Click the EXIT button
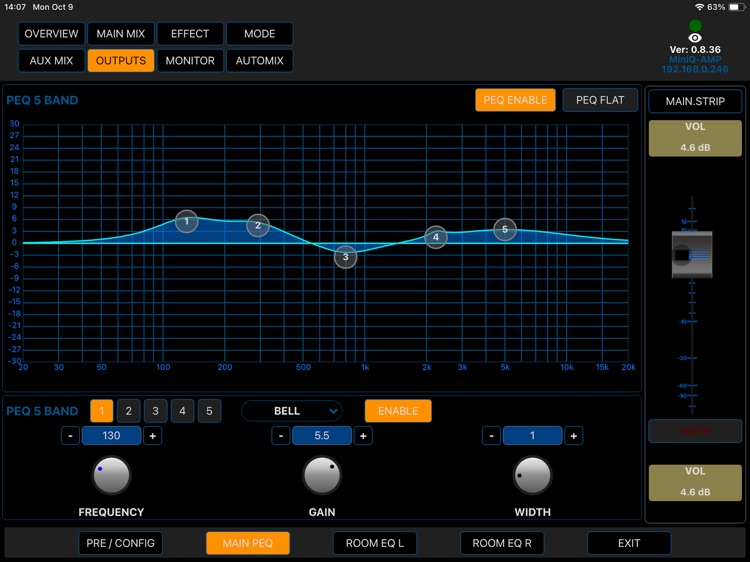 point(629,543)
